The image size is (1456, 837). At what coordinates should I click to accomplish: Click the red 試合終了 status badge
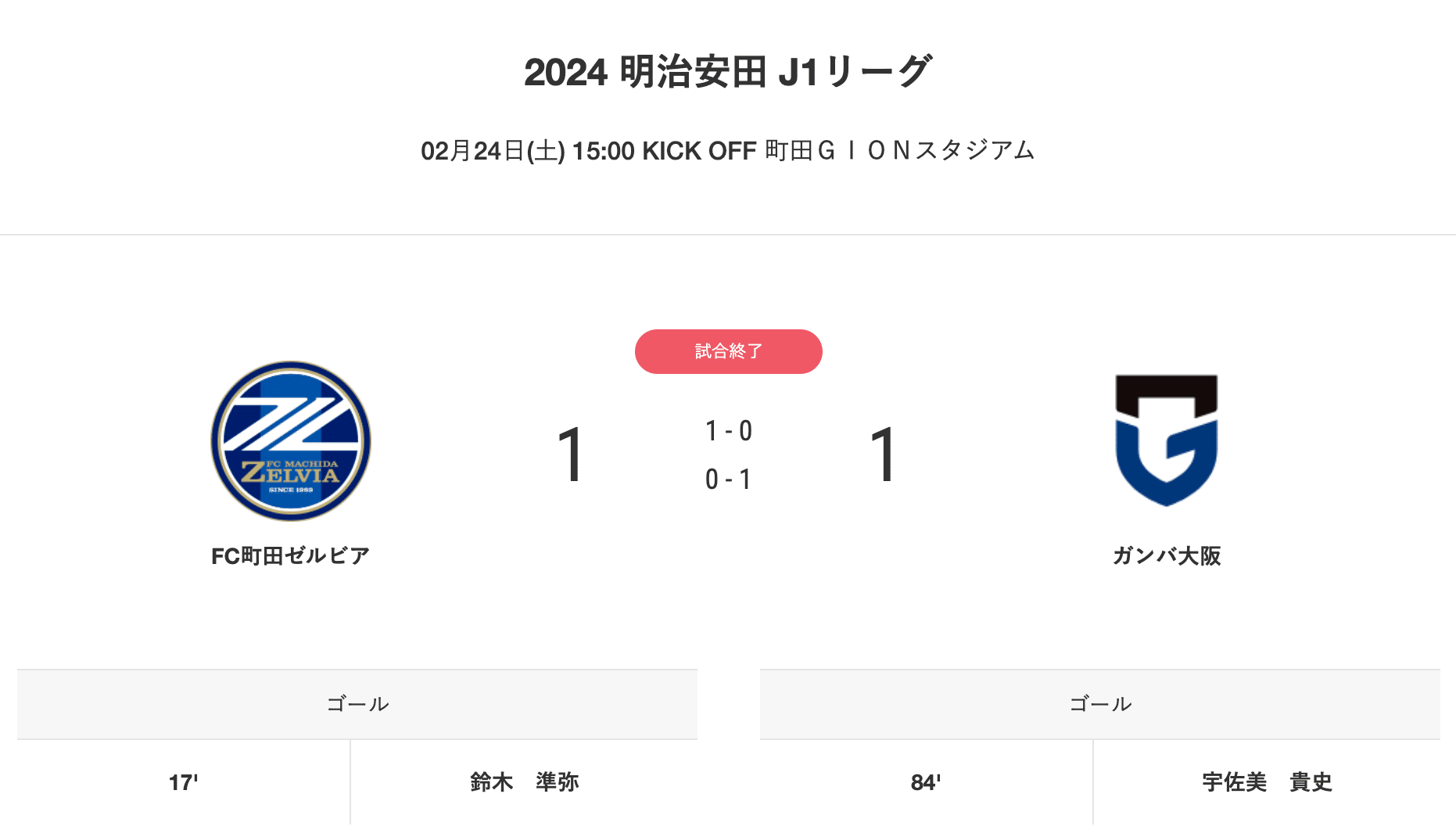(728, 351)
